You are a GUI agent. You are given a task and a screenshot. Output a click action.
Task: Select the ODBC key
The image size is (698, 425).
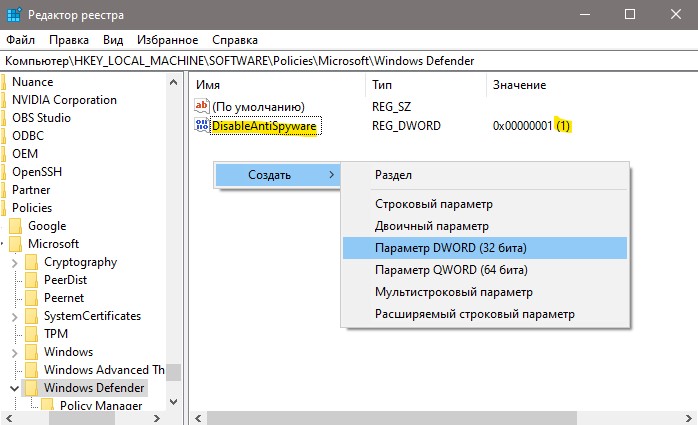pos(28,136)
